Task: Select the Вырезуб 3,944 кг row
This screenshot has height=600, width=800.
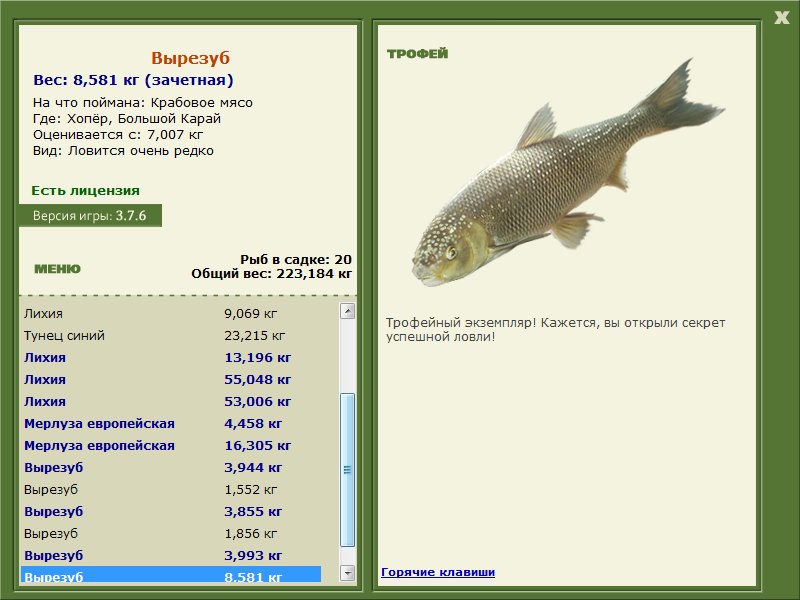Action: (x=171, y=467)
